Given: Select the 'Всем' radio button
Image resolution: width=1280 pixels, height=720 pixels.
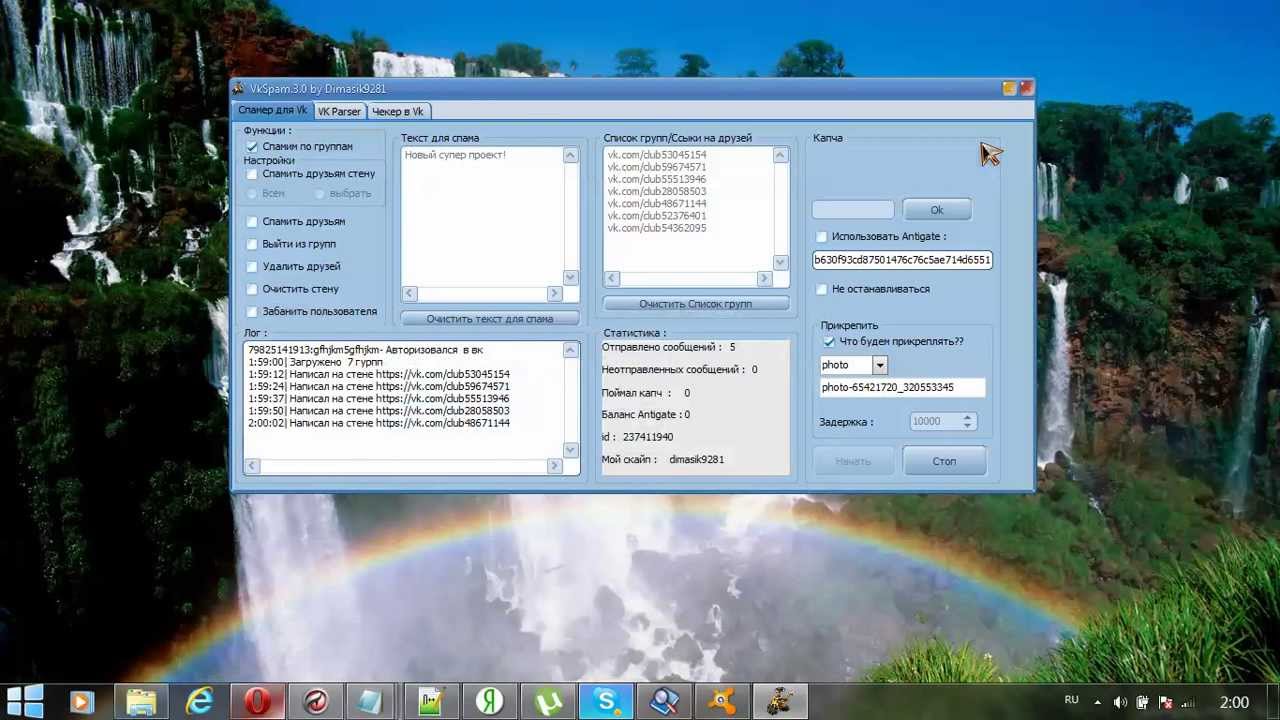Looking at the screenshot, I should [252, 194].
